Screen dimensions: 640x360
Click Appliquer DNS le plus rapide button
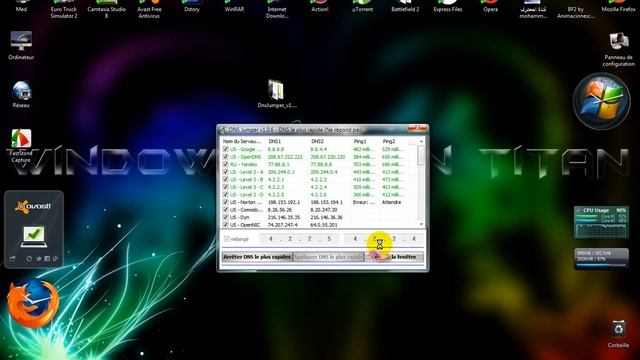click(329, 257)
